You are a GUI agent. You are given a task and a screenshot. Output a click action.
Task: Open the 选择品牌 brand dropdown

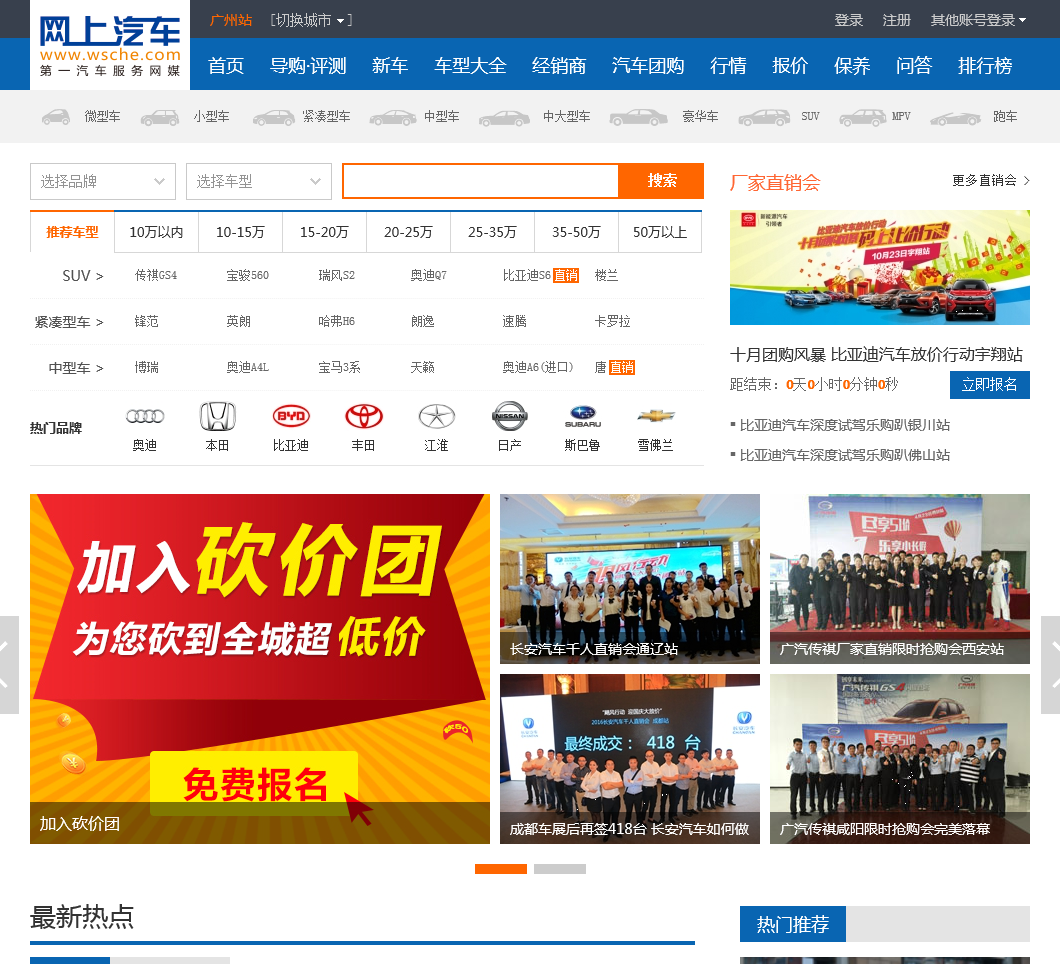(103, 181)
